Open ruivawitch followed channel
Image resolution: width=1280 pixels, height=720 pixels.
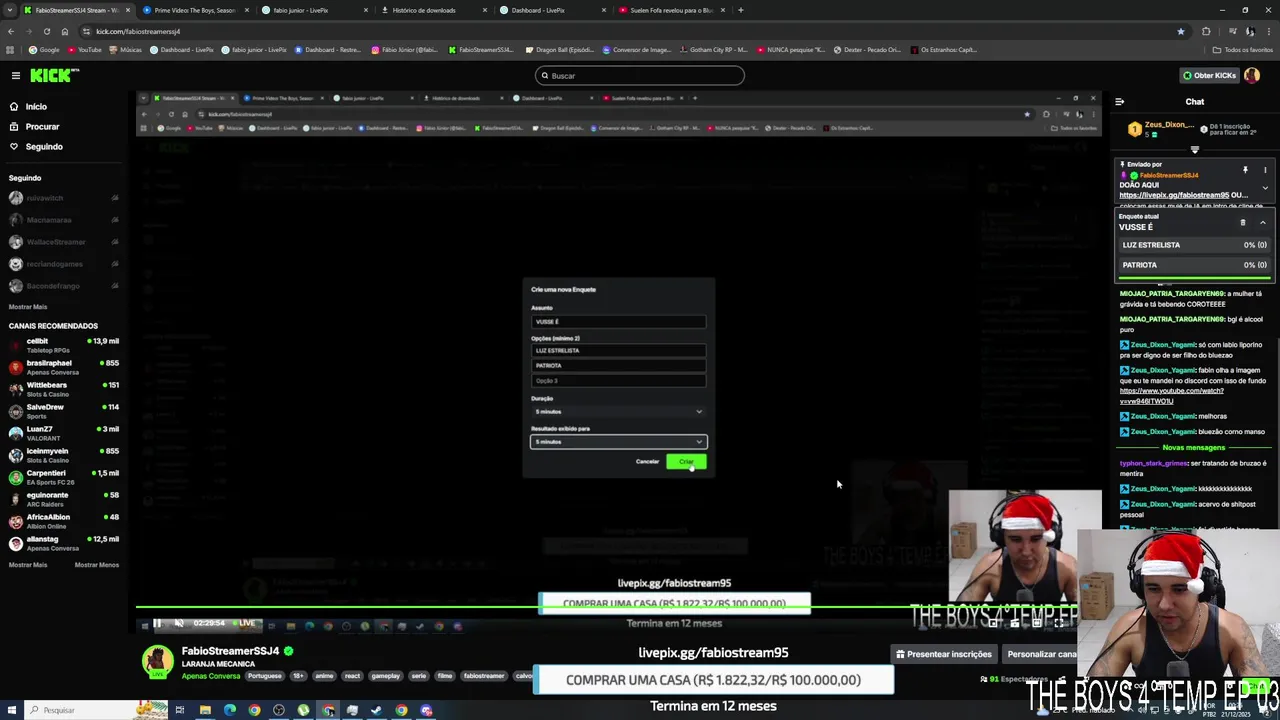click(x=64, y=198)
